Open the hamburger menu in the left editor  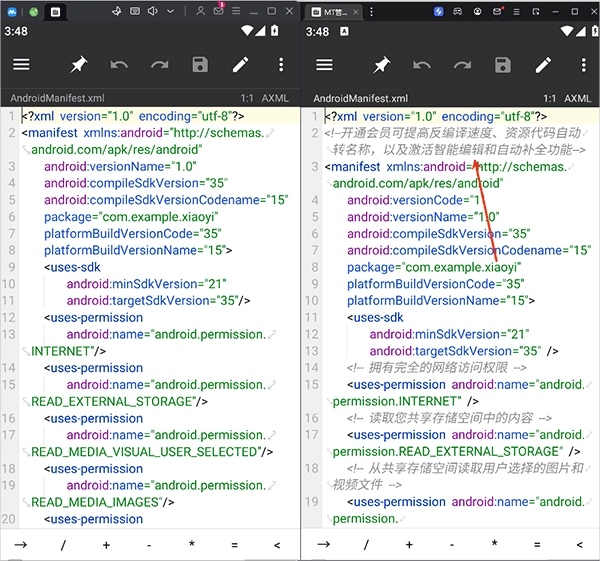[x=21, y=65]
